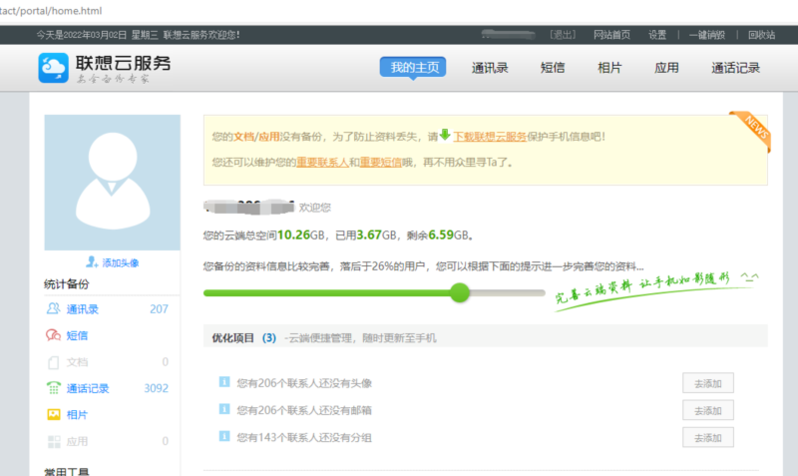Click the yellow photos icon in sidebar
Screen dimensions: 798x476
point(54,414)
